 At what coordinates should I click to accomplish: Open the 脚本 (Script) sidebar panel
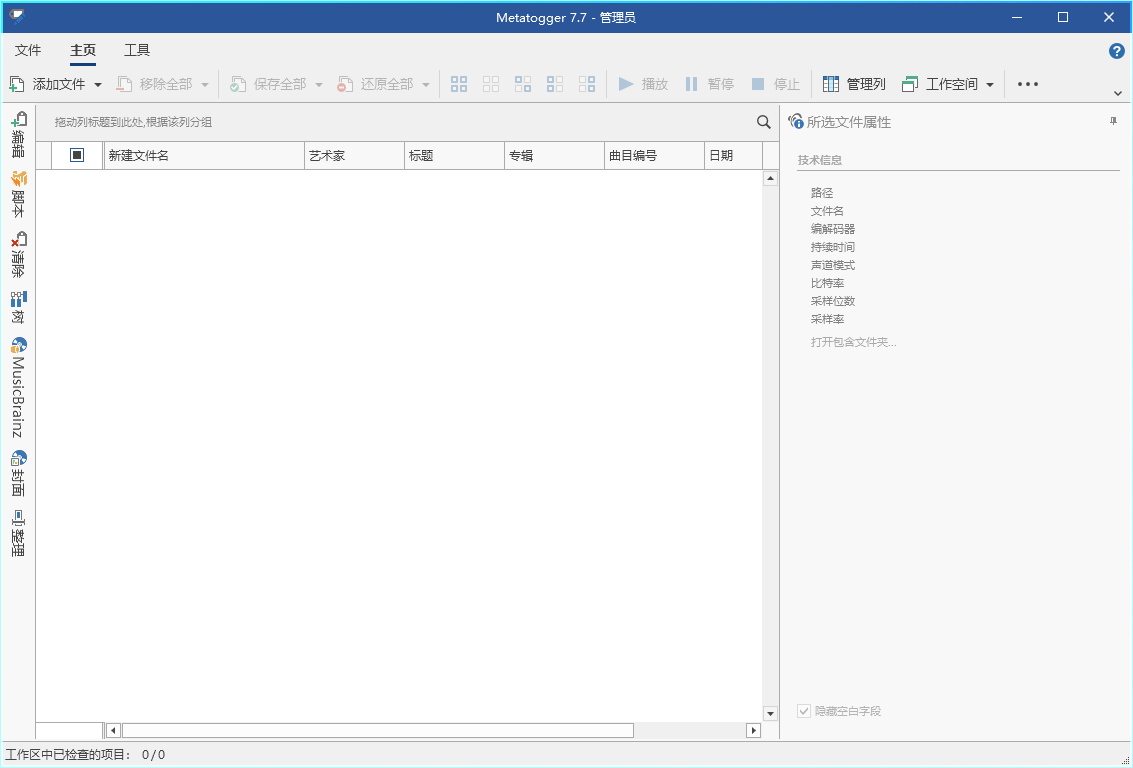coord(18,195)
